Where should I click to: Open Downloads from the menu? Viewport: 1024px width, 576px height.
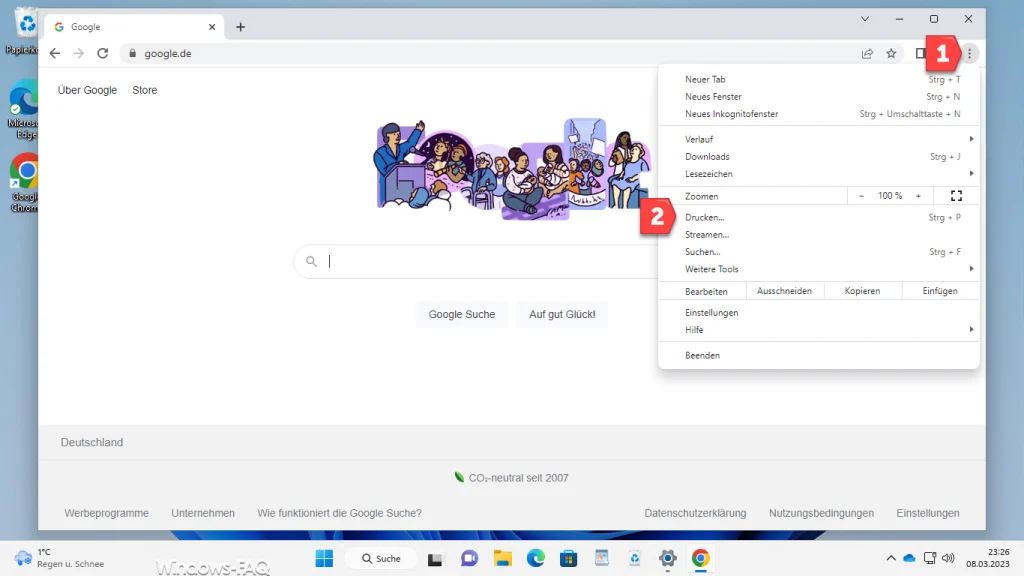(x=818, y=157)
